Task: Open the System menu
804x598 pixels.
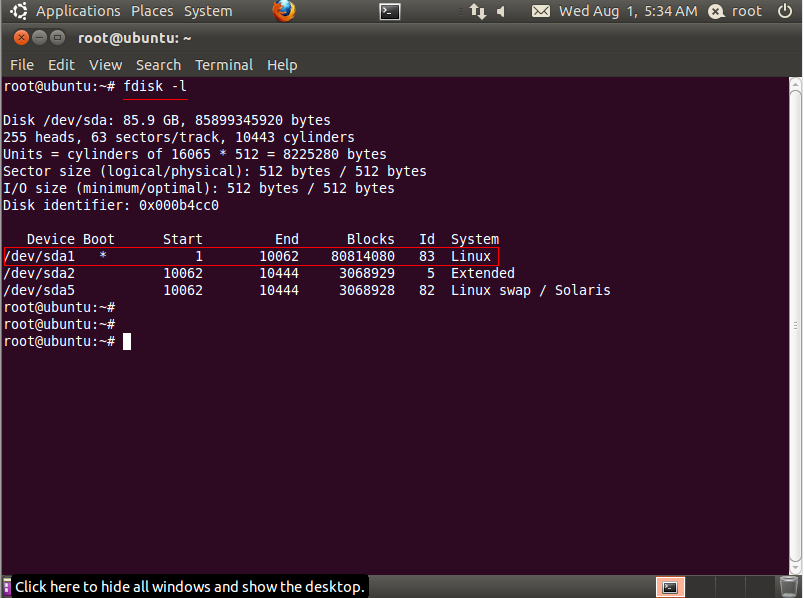Action: (208, 11)
